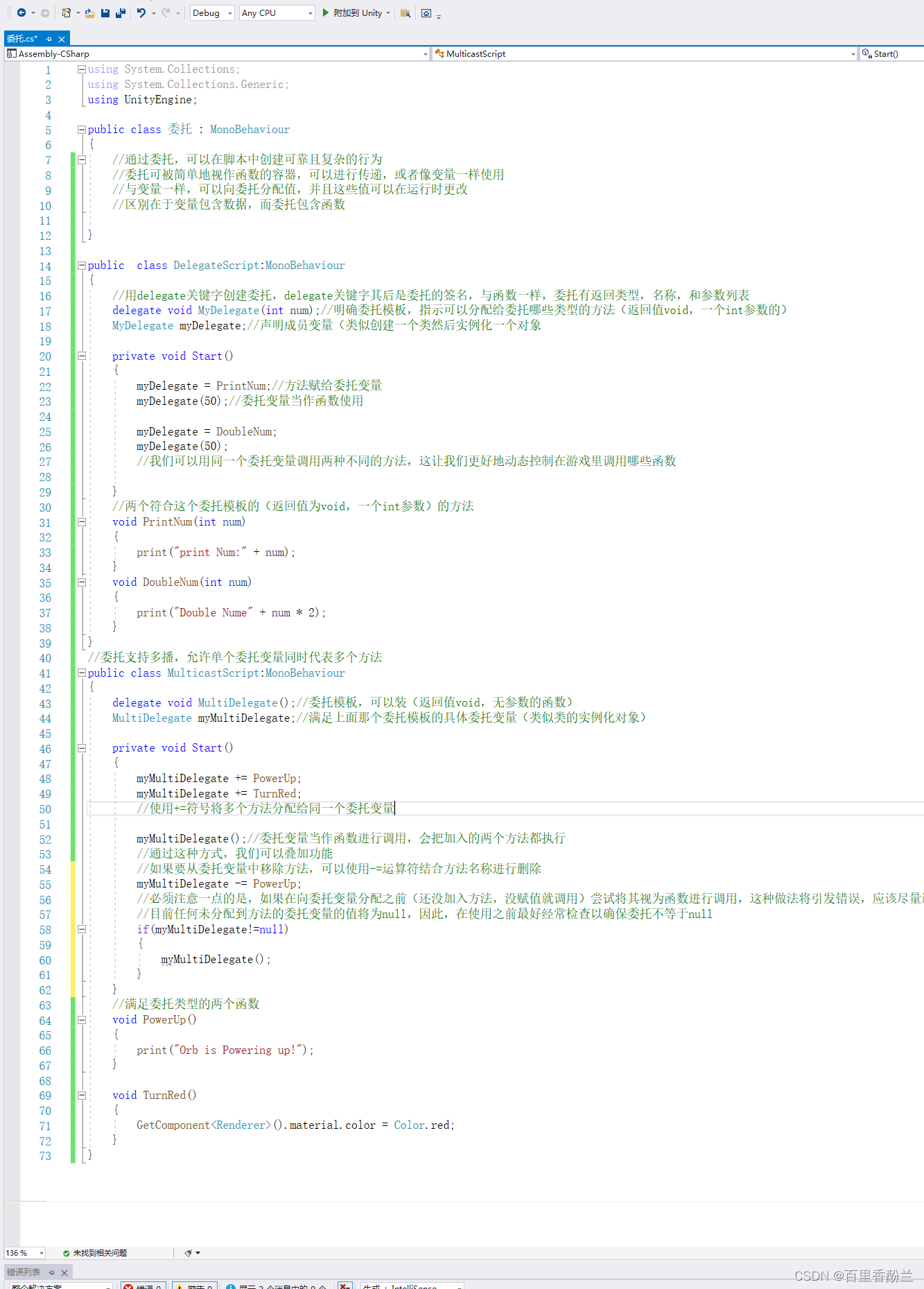Click the New Item toolbar icon
This screenshot has height=1289, width=924.
point(67,12)
